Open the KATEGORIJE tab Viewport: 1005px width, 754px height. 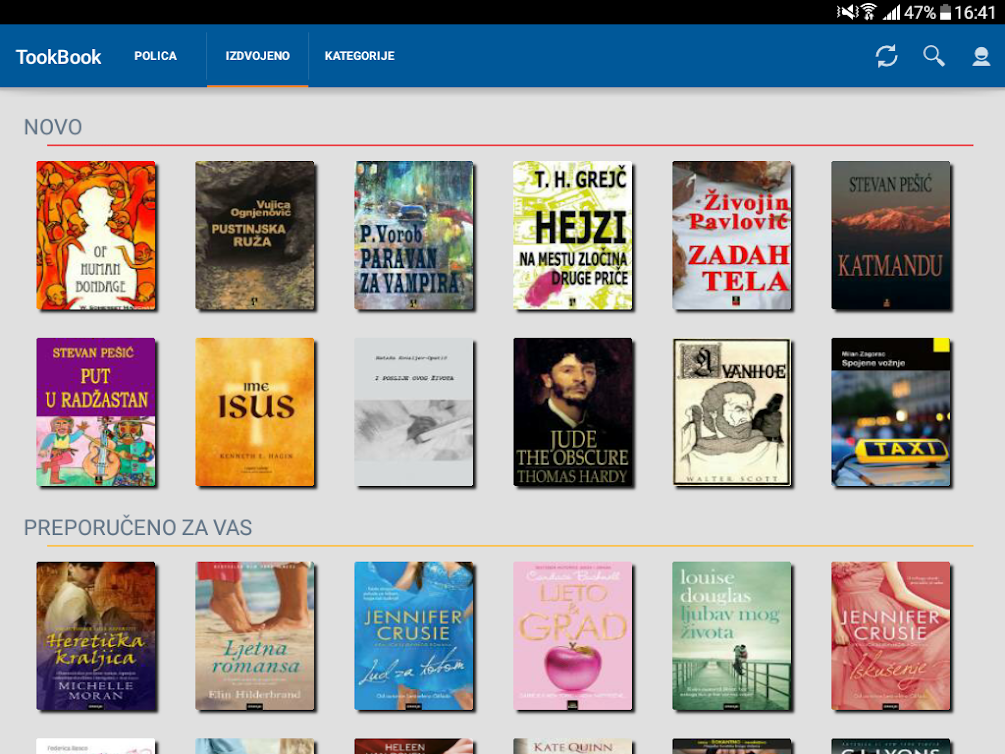tap(360, 56)
